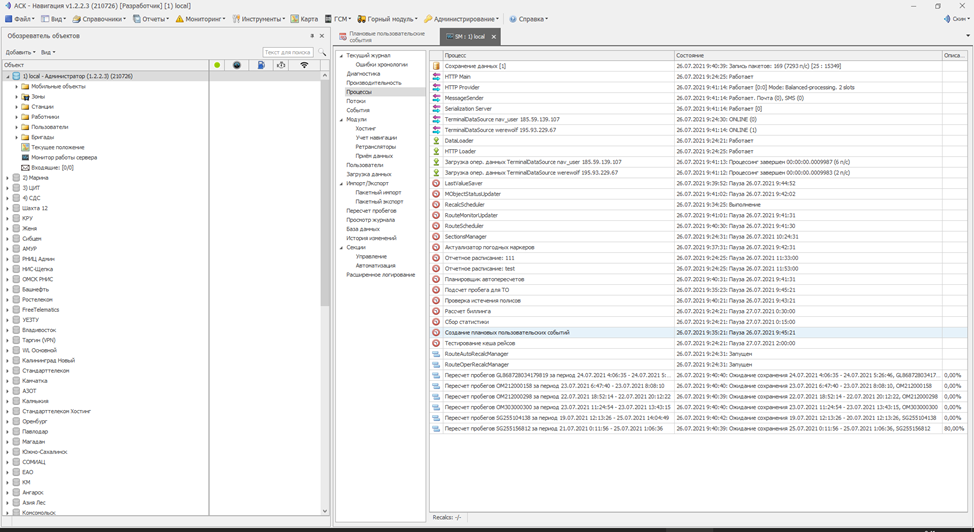Click the green status dot column header
The height and width of the screenshot is (532, 974).
click(x=217, y=65)
